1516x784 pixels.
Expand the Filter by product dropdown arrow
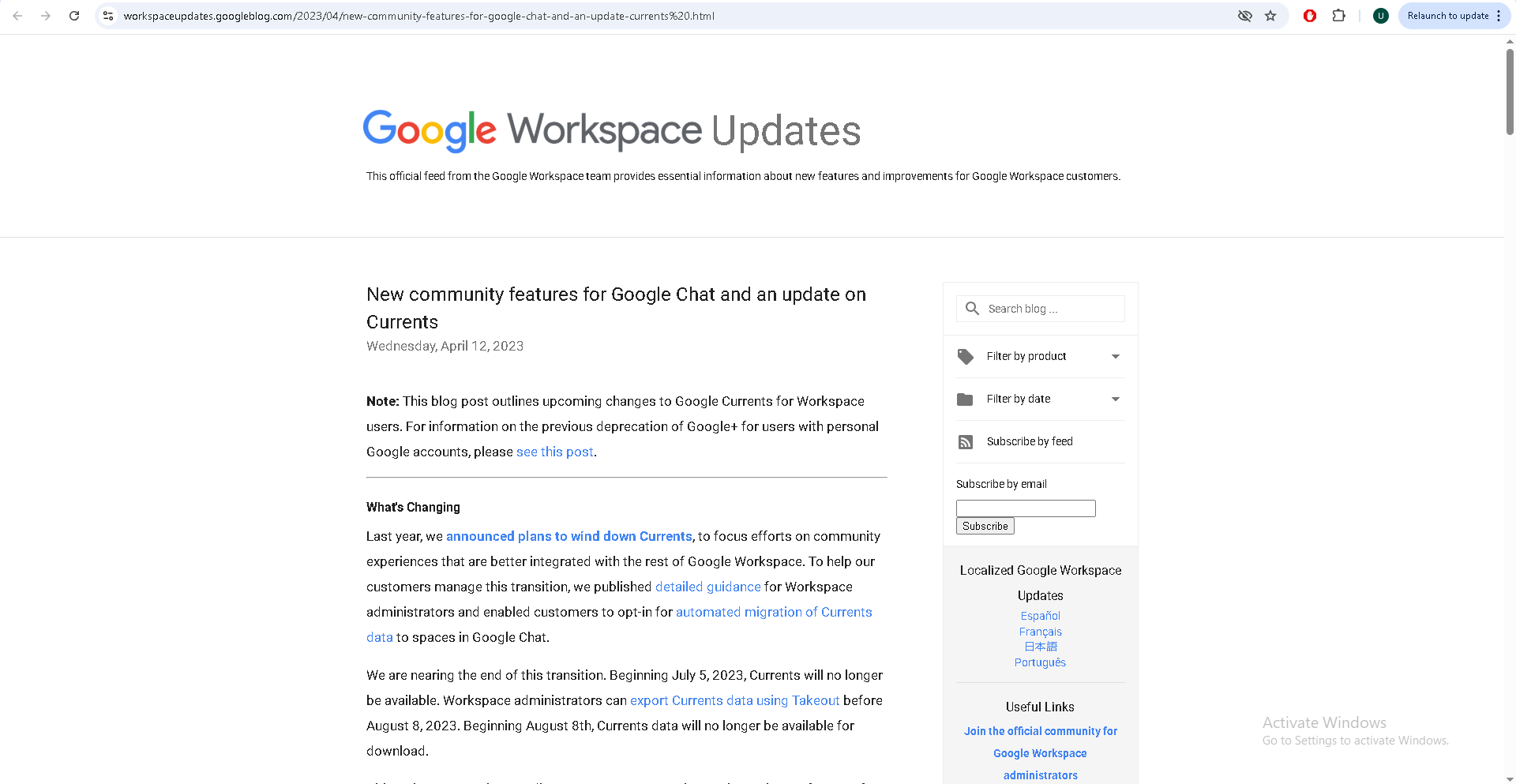[x=1116, y=357]
